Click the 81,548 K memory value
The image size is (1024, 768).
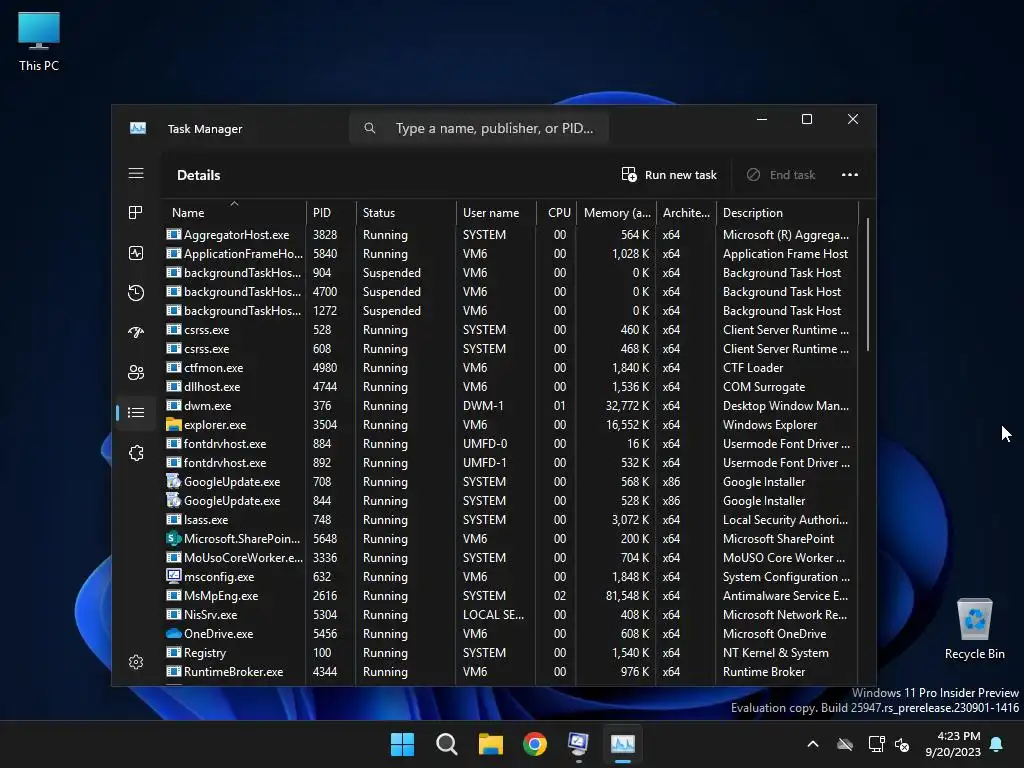(627, 596)
